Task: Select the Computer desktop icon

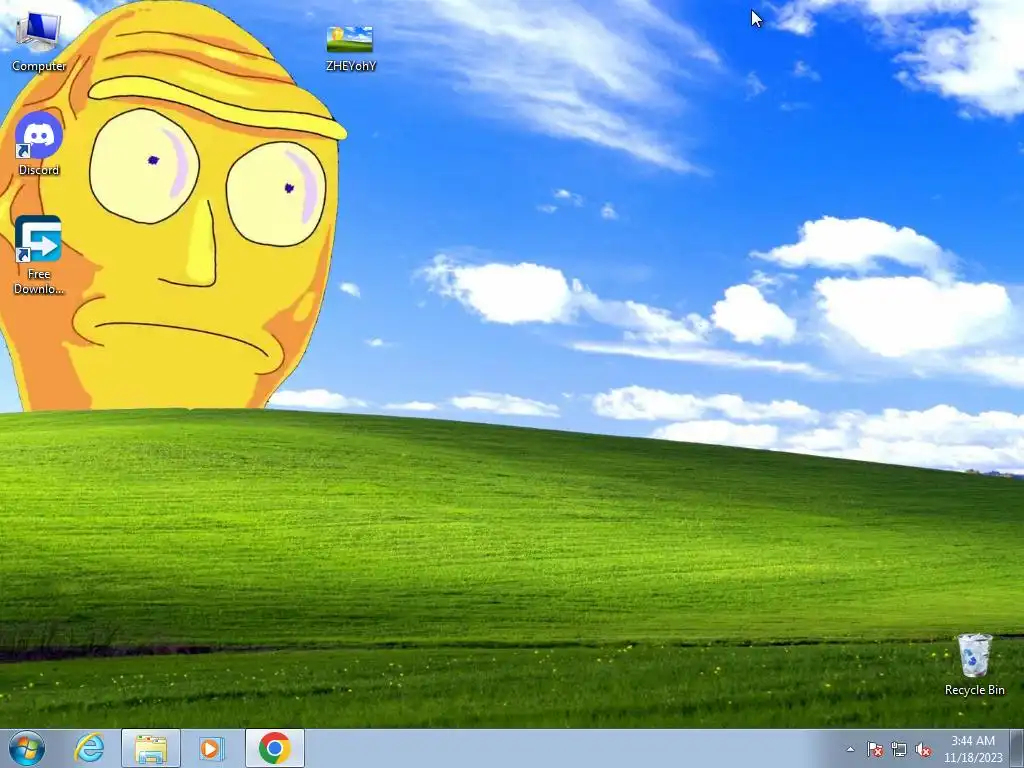Action: tap(39, 40)
